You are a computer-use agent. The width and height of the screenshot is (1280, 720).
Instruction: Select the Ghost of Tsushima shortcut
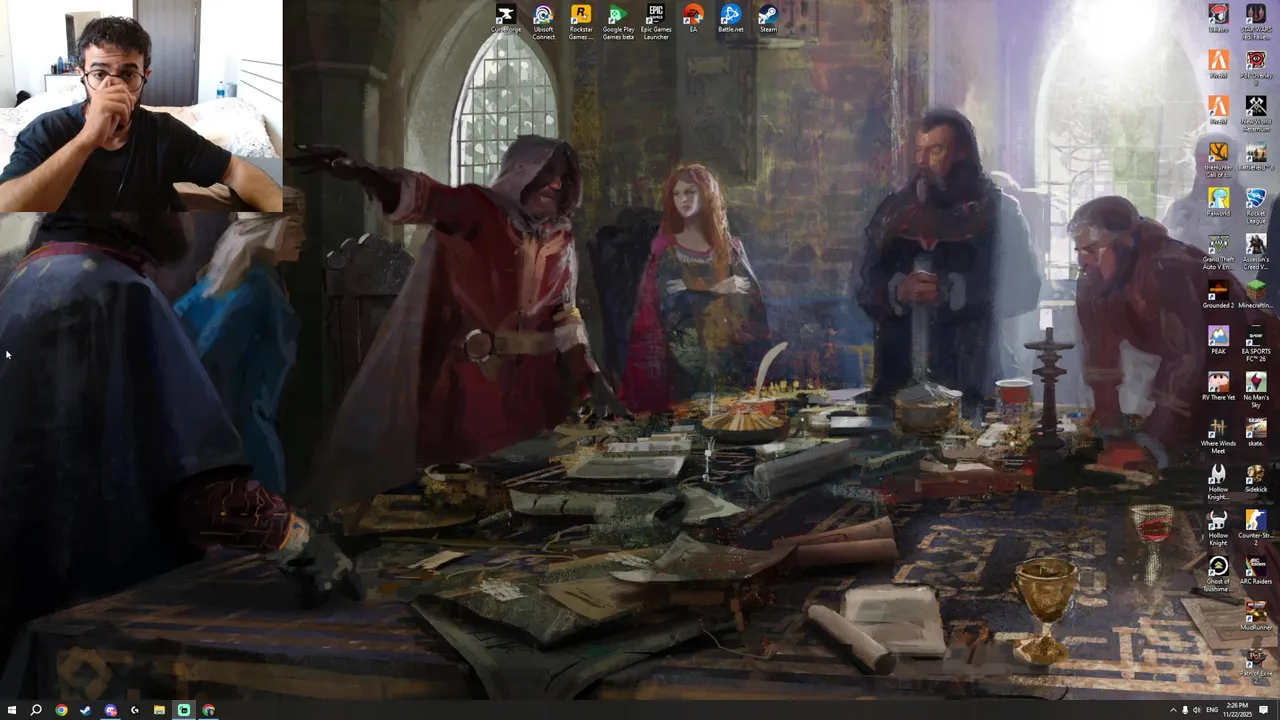pos(1218,574)
